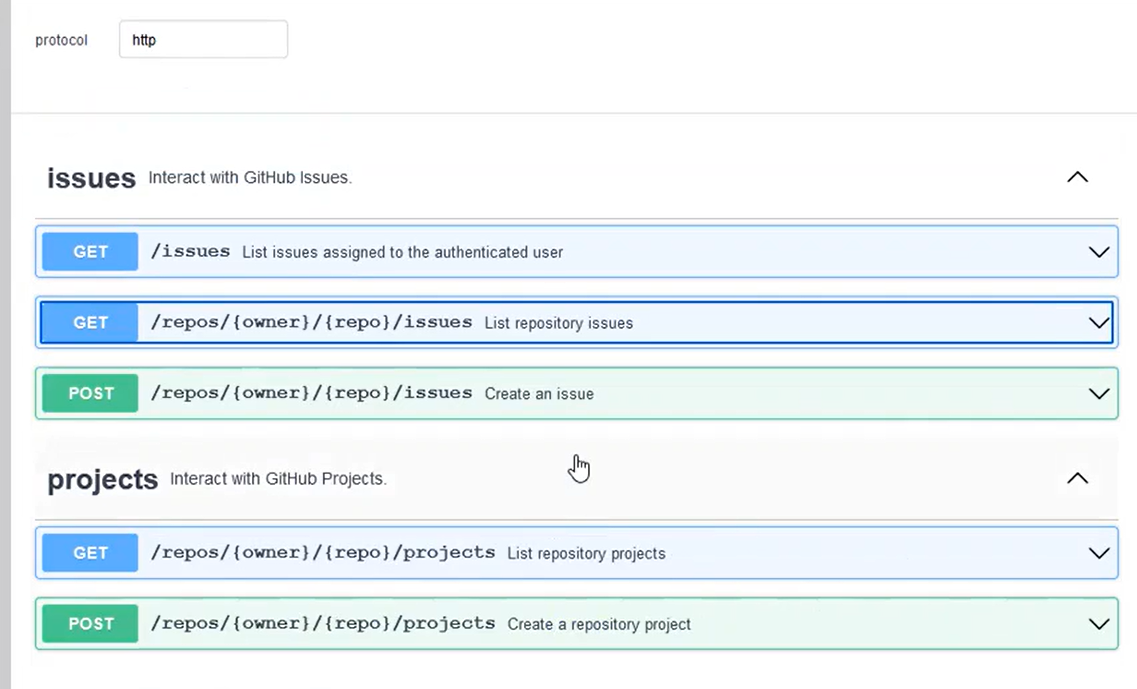Expand chevron on Create an issue row
The width and height of the screenshot is (1137, 689).
pyautogui.click(x=1098, y=394)
